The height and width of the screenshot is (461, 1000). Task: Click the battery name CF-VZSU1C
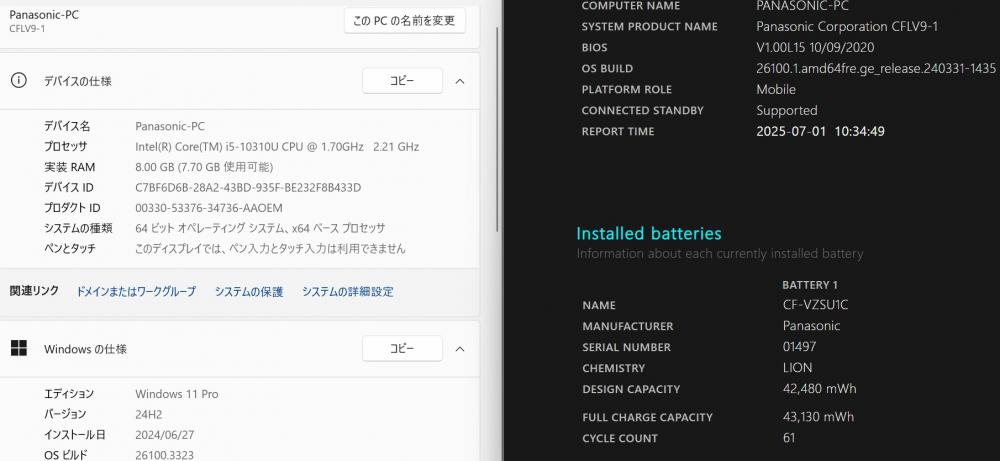815,305
